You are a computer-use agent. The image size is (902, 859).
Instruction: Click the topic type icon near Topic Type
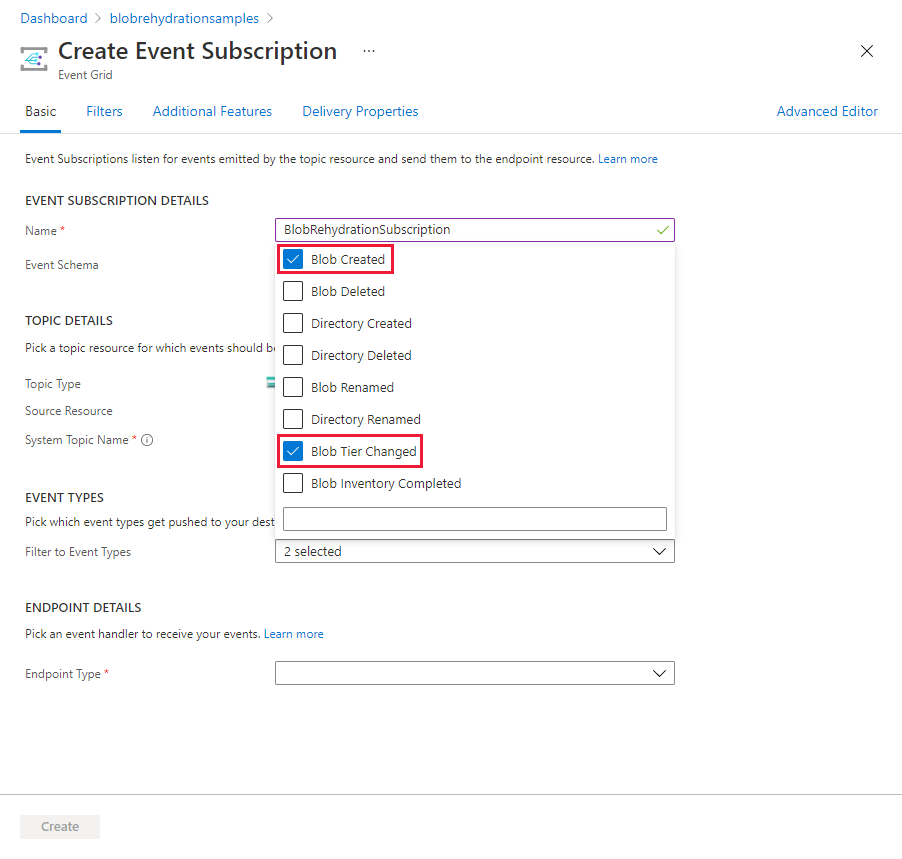pyautogui.click(x=271, y=383)
